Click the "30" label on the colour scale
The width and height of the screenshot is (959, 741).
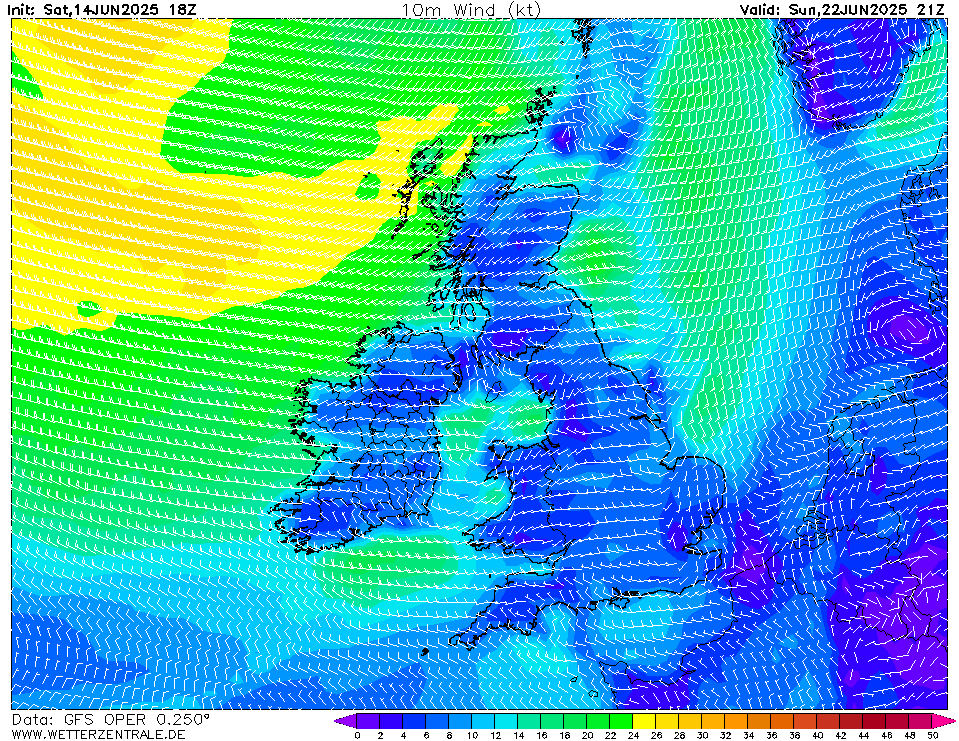[703, 735]
